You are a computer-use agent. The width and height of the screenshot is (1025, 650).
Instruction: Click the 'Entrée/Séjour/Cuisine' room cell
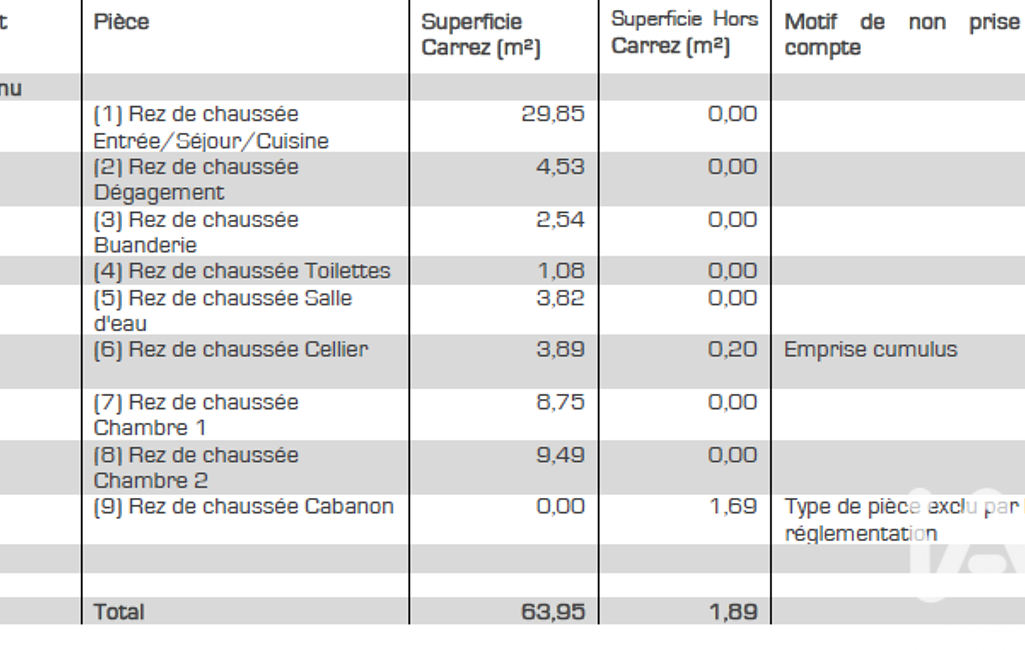[211, 128]
